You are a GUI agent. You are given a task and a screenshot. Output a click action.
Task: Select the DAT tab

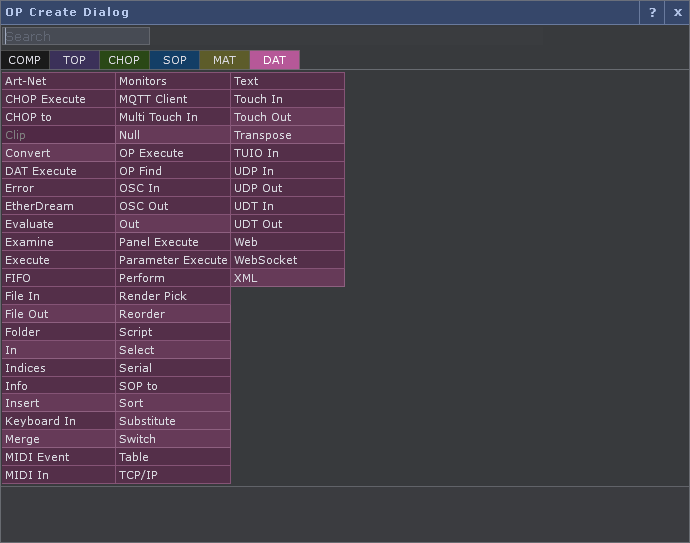coord(275,60)
